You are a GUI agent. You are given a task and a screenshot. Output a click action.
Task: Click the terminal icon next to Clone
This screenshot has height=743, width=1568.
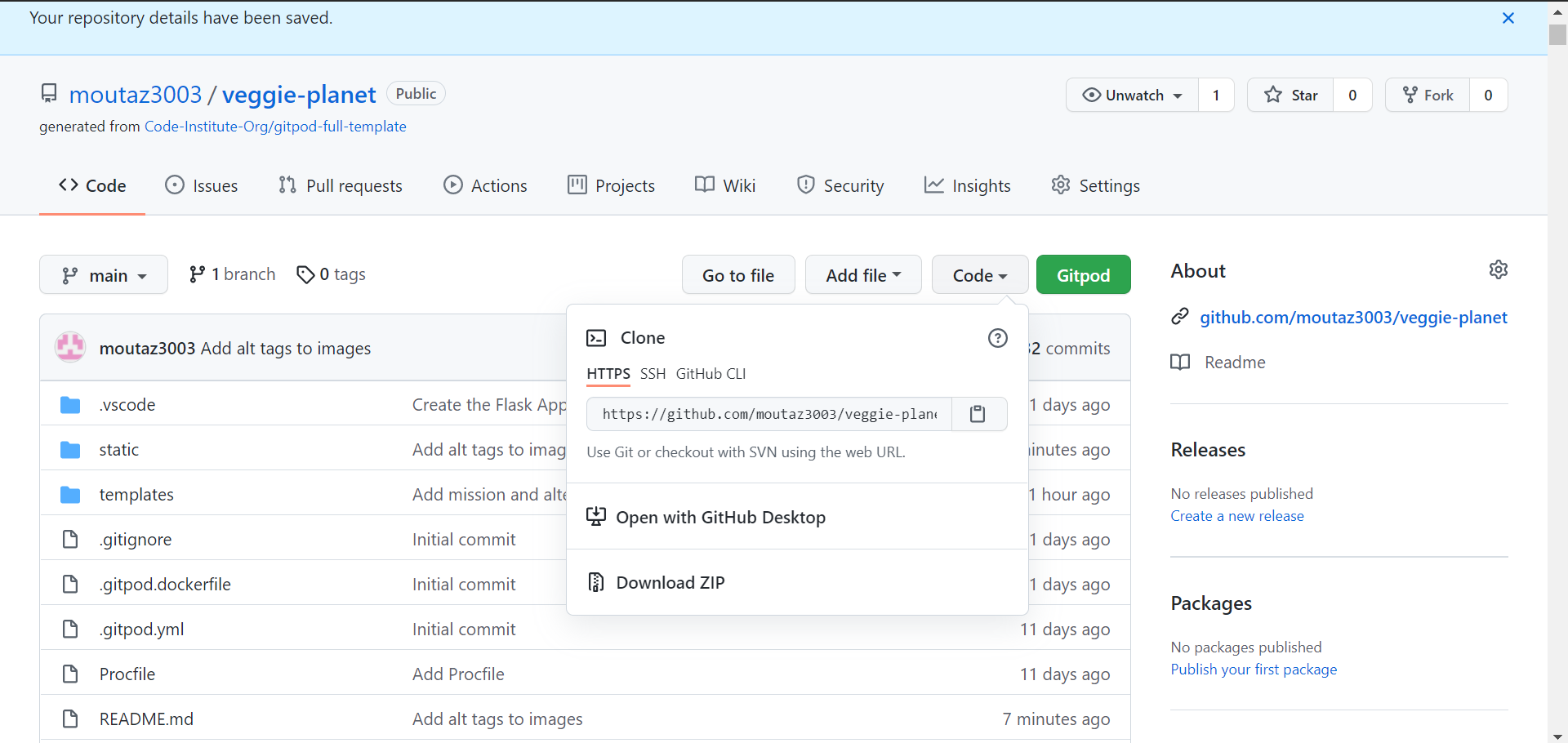tap(596, 338)
